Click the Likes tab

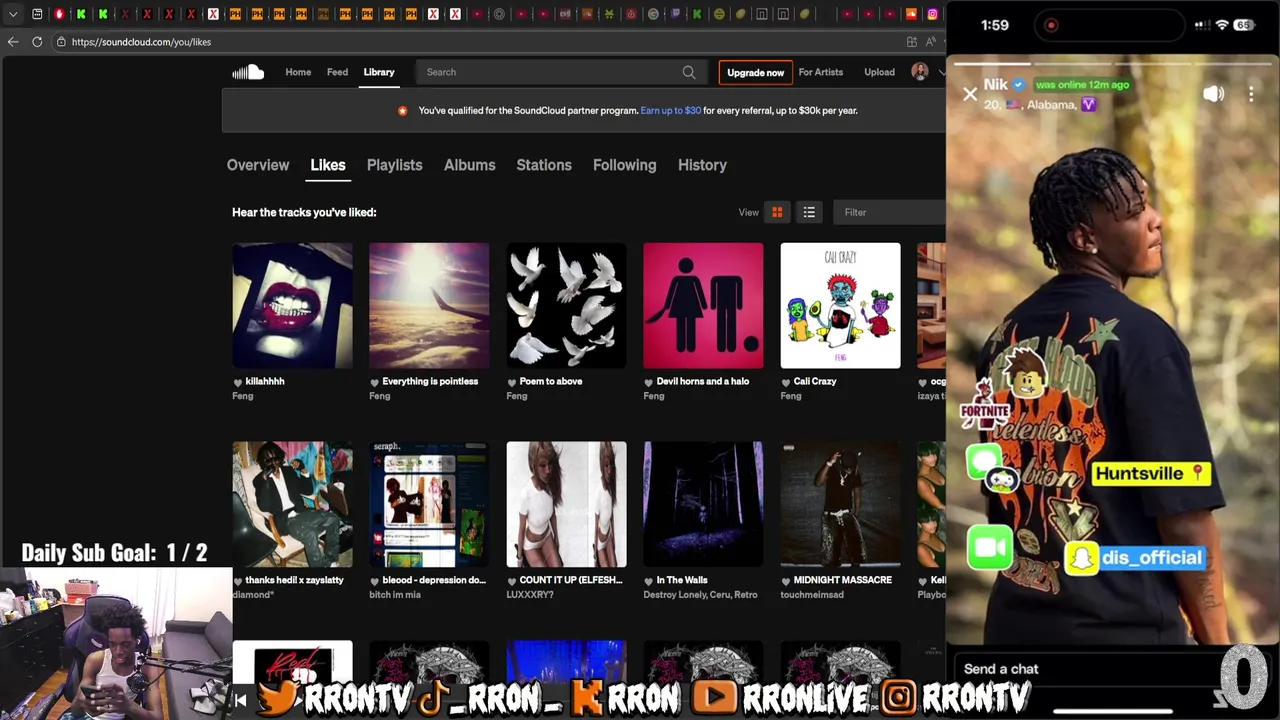(328, 165)
